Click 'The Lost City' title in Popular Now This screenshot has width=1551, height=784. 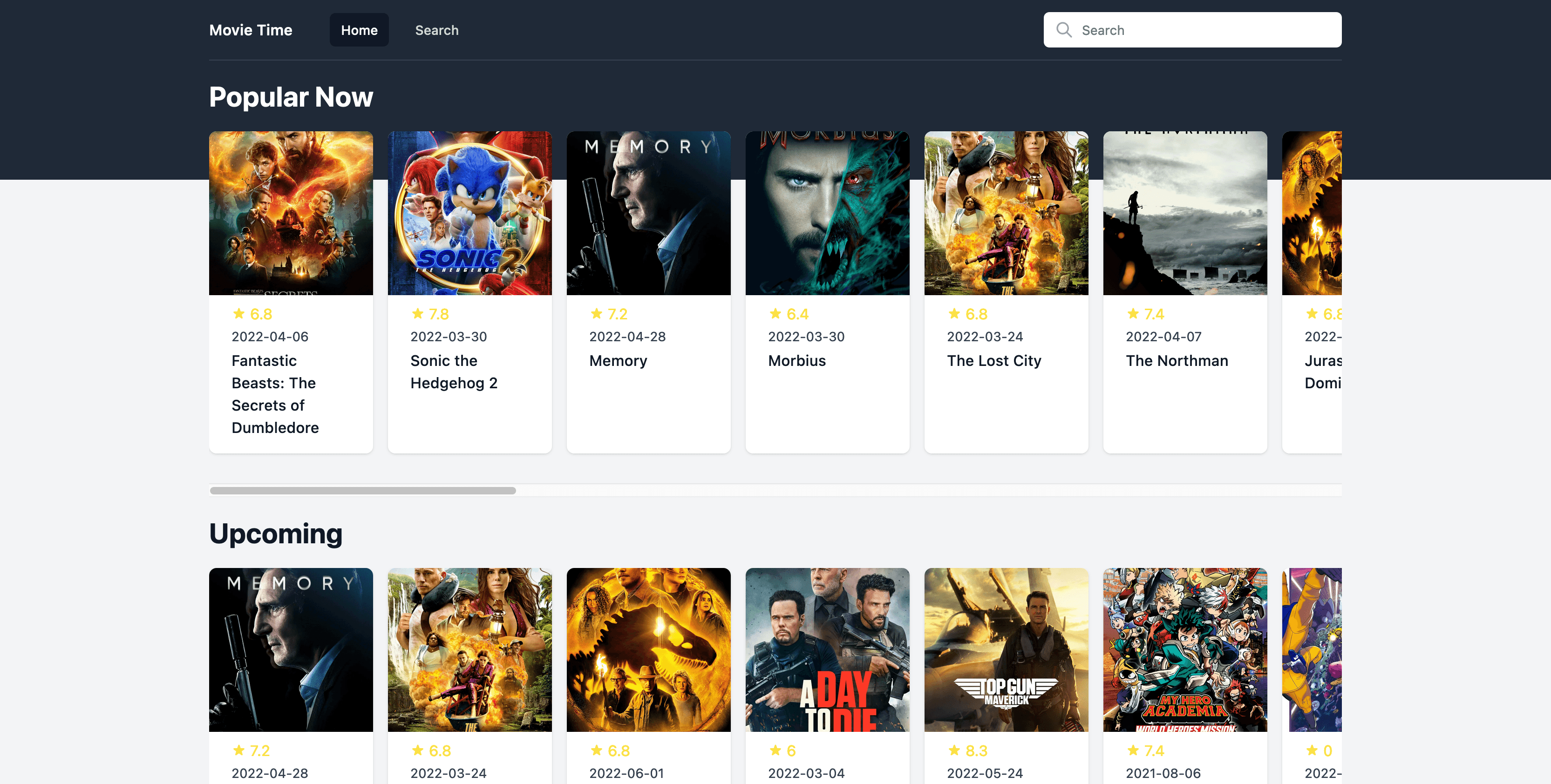pyautogui.click(x=993, y=360)
